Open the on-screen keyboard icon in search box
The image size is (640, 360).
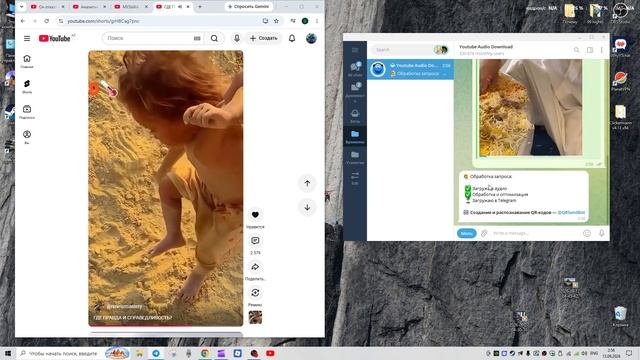tap(197, 38)
